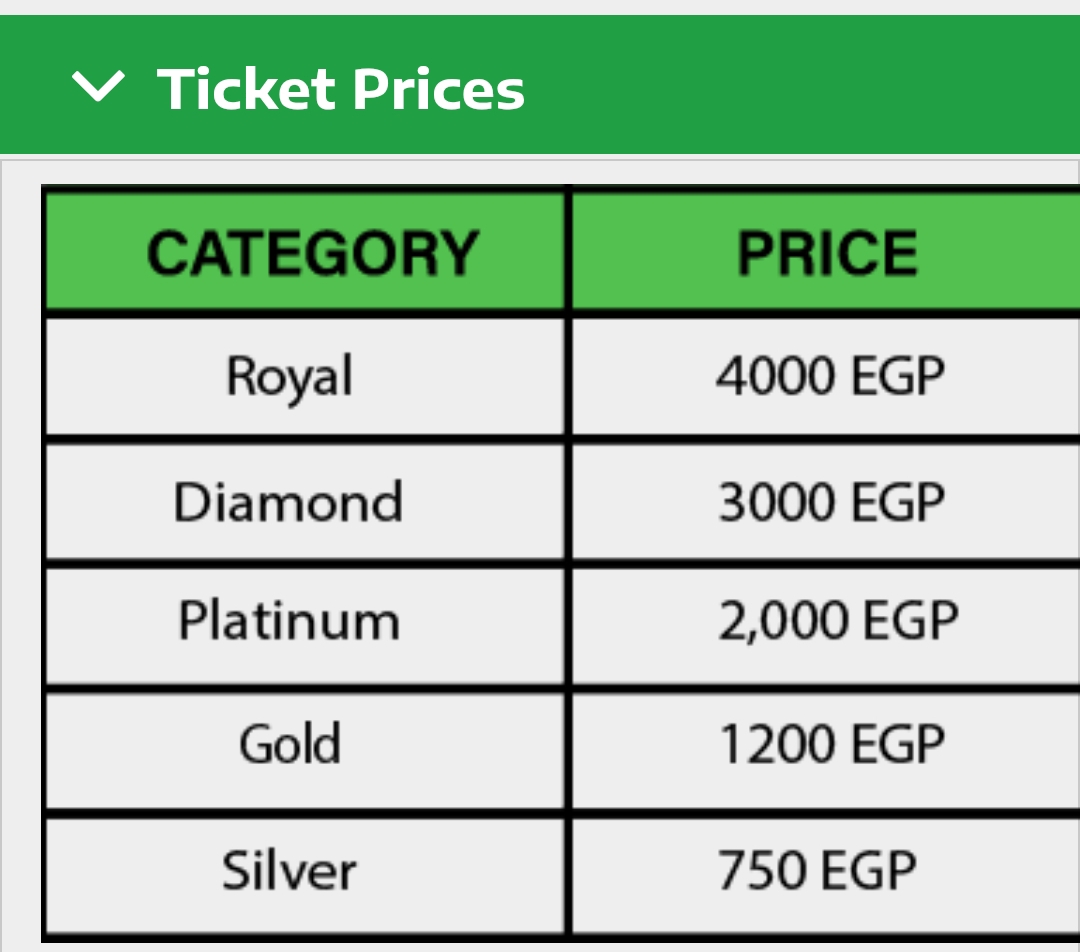
Task: Click the EGP label beside 3000
Action: pyautogui.click(x=898, y=501)
